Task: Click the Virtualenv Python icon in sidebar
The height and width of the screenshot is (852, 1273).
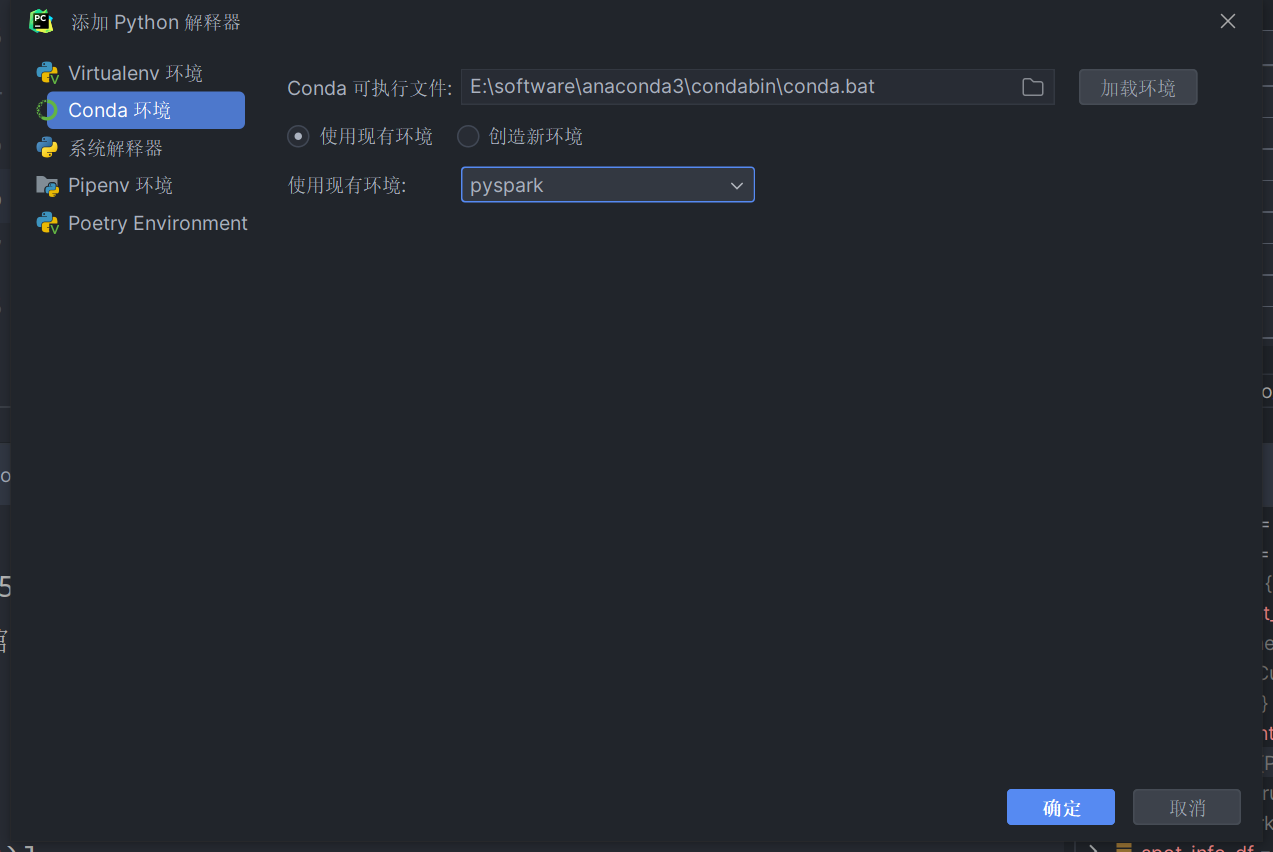Action: (47, 73)
